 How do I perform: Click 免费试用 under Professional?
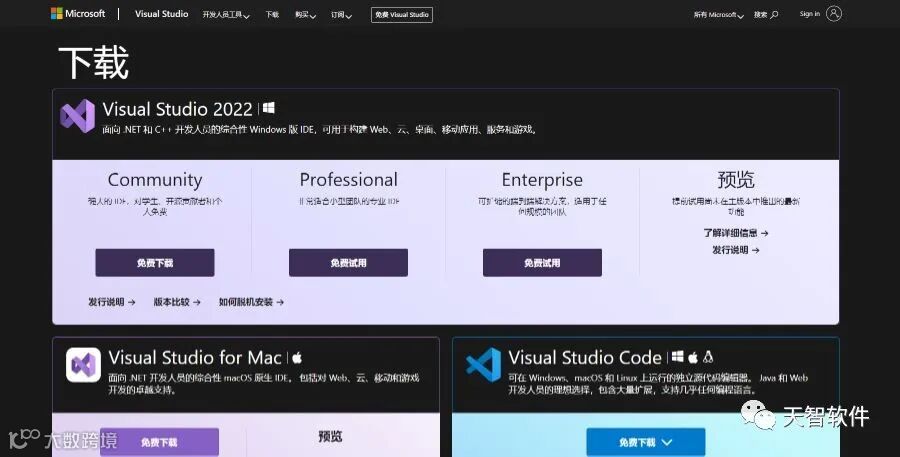pyautogui.click(x=348, y=263)
